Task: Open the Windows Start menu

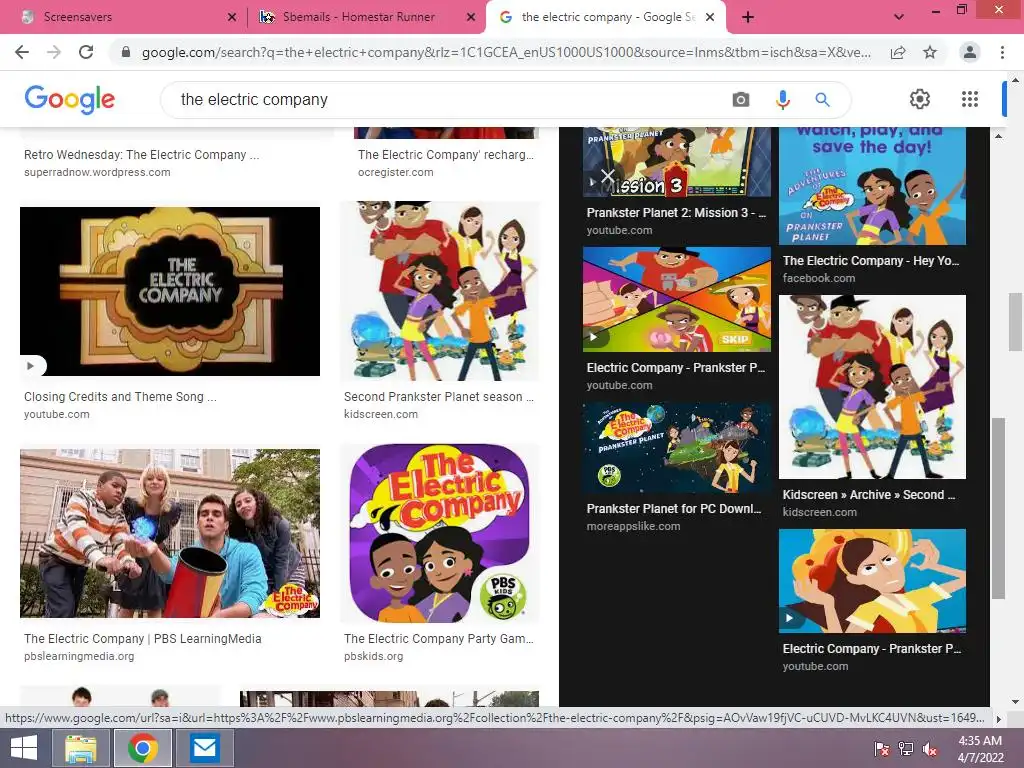Action: (x=24, y=748)
